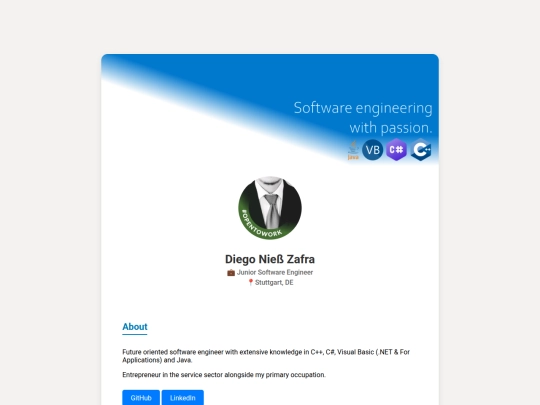Click the red location pin icon
Image resolution: width=540 pixels, height=405 pixels.
coord(250,283)
